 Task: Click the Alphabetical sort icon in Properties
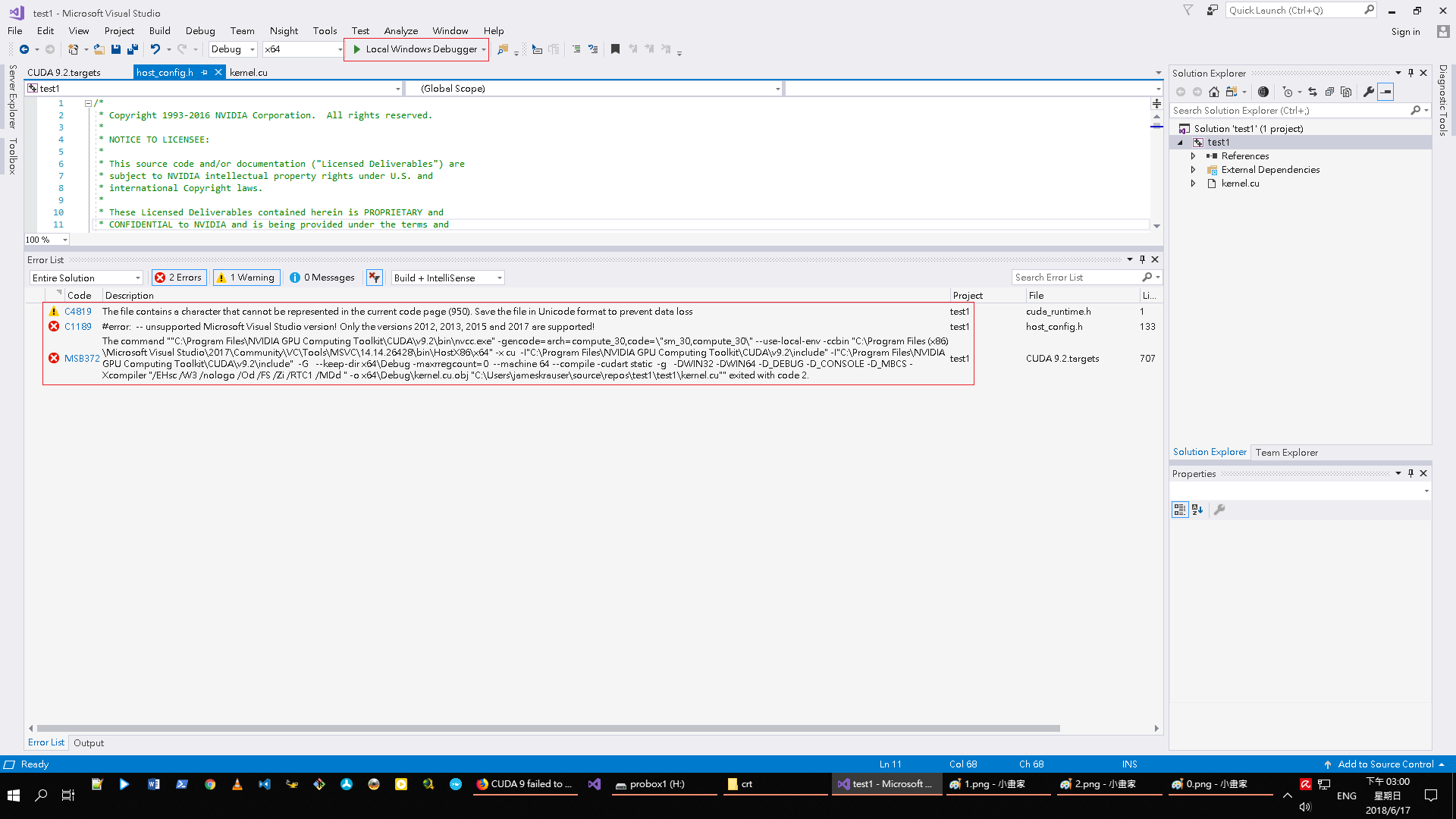(x=1197, y=510)
